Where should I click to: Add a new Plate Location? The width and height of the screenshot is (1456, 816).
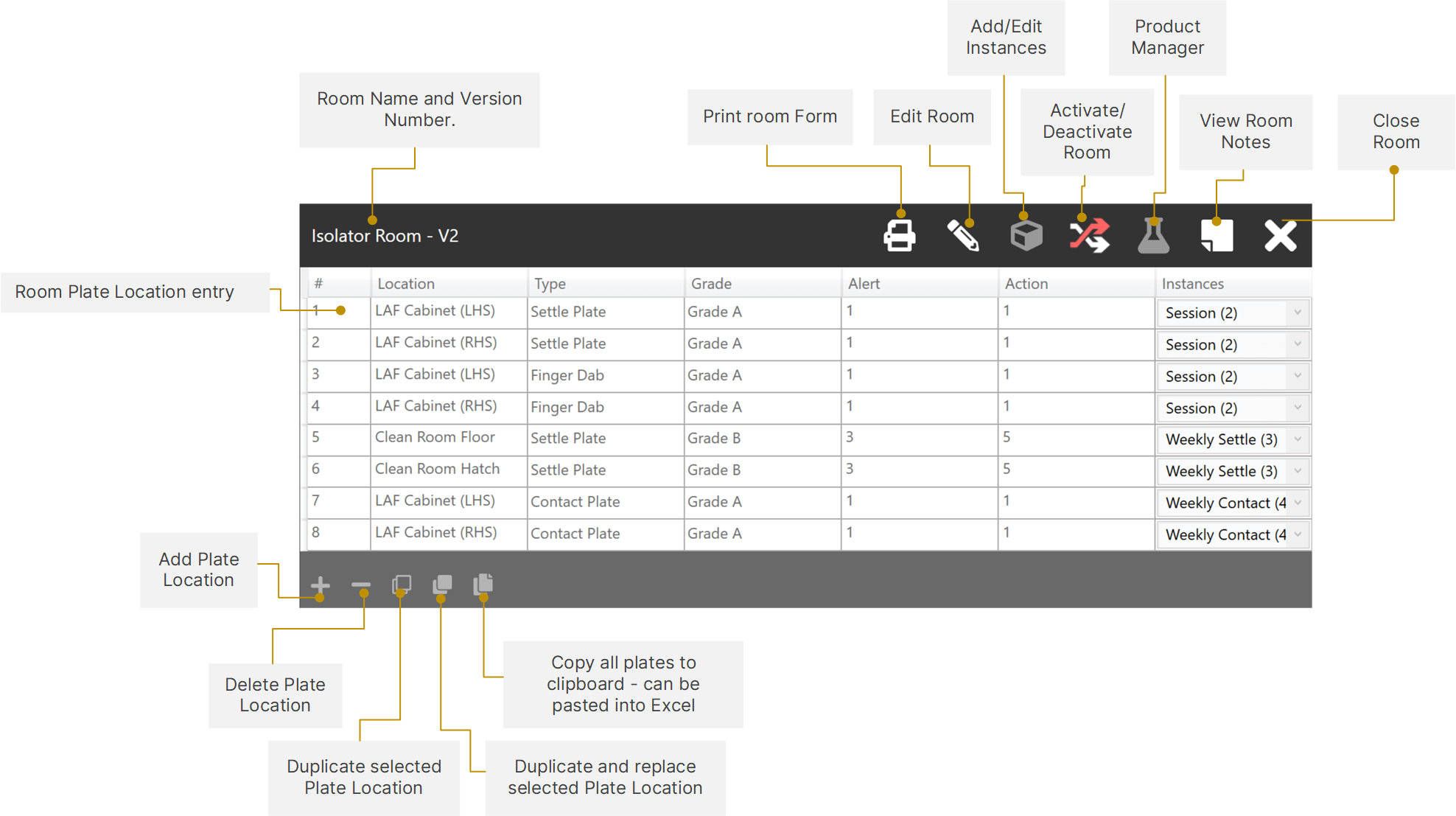pyautogui.click(x=321, y=585)
